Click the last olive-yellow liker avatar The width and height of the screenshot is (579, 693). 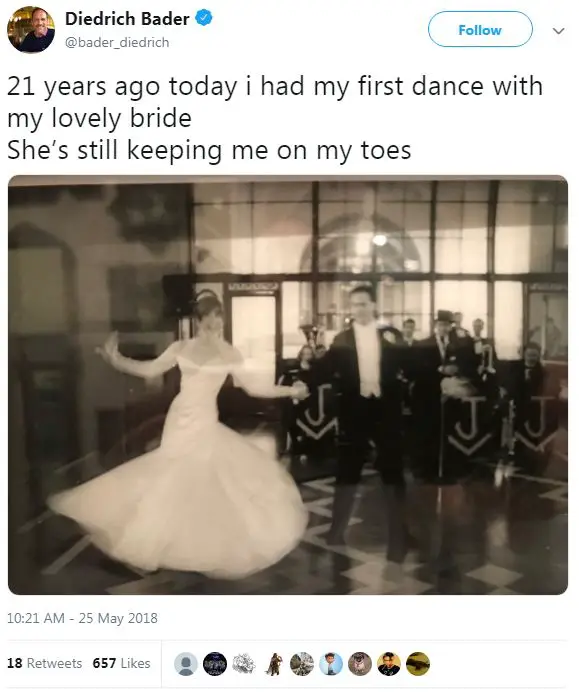[418, 664]
